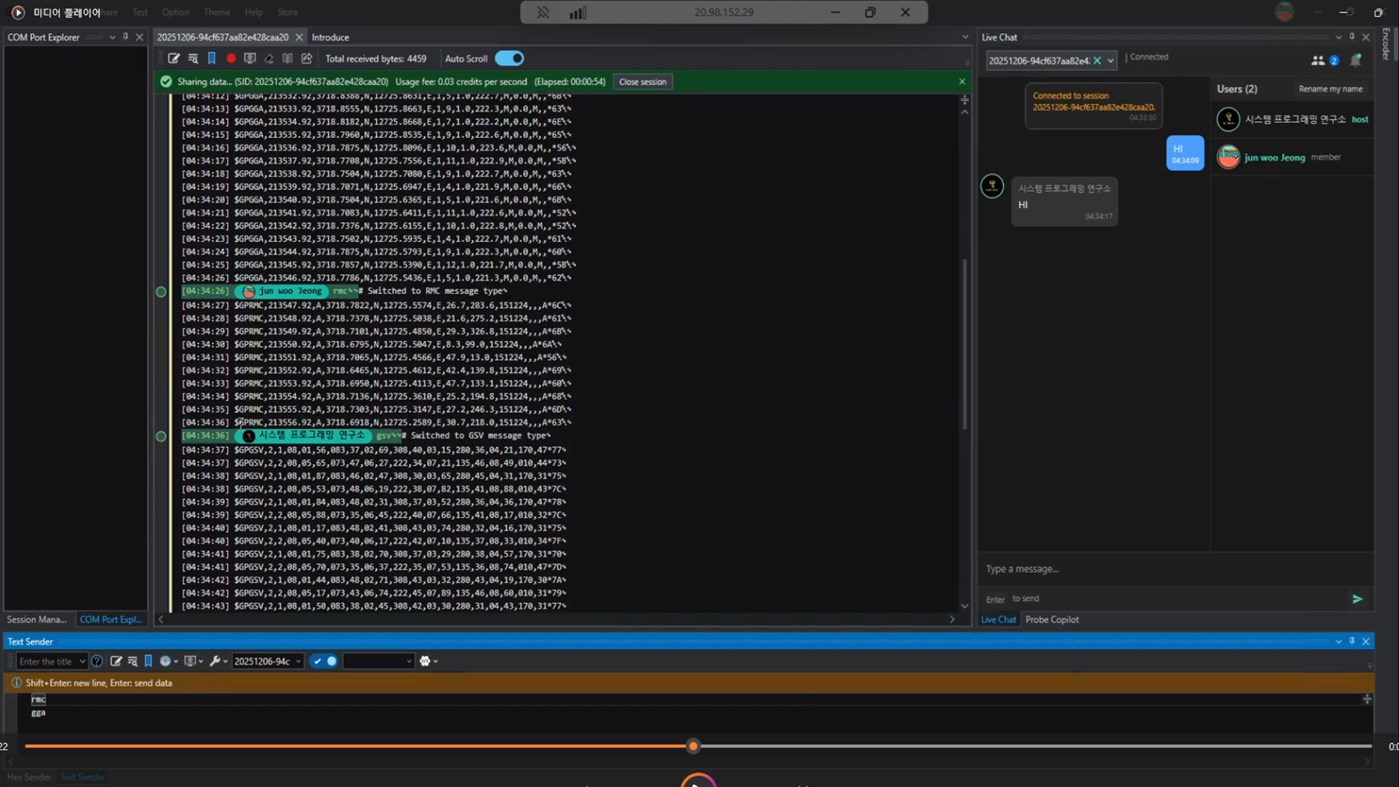Image resolution: width=1399 pixels, height=787 pixels.
Task: Click the media player app icon in title bar
Action: [18, 12]
